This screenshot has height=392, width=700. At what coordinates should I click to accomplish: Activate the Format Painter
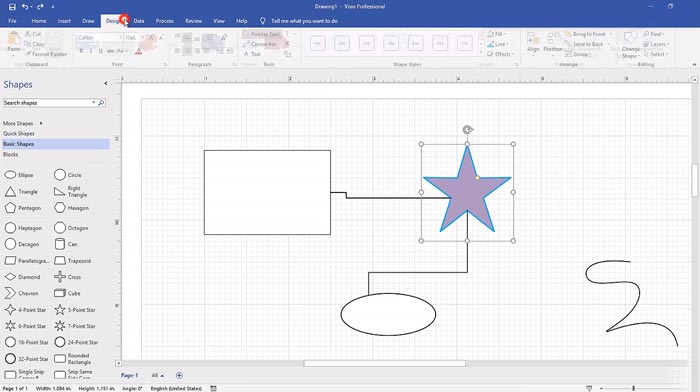click(x=46, y=54)
